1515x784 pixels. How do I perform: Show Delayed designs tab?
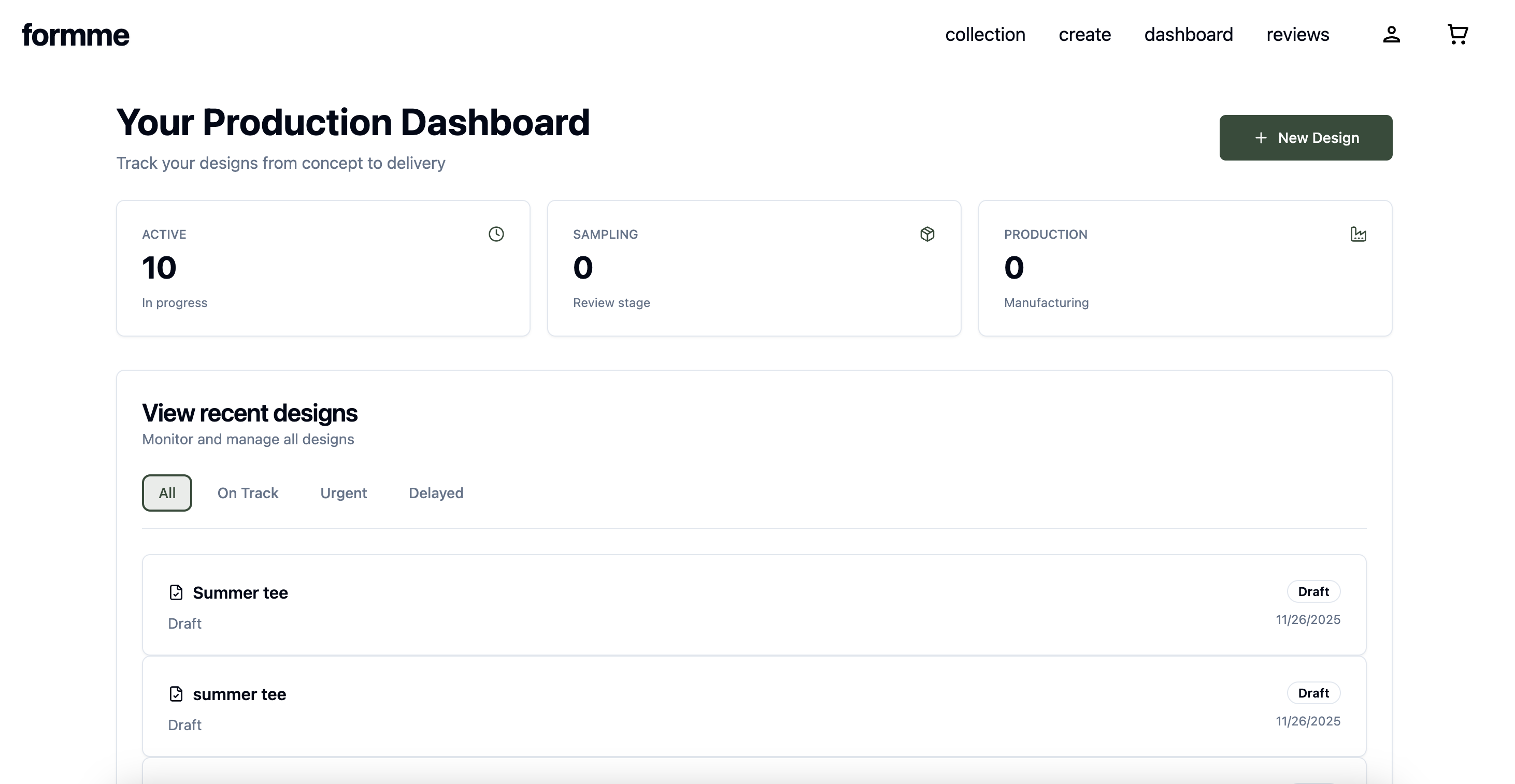point(436,493)
